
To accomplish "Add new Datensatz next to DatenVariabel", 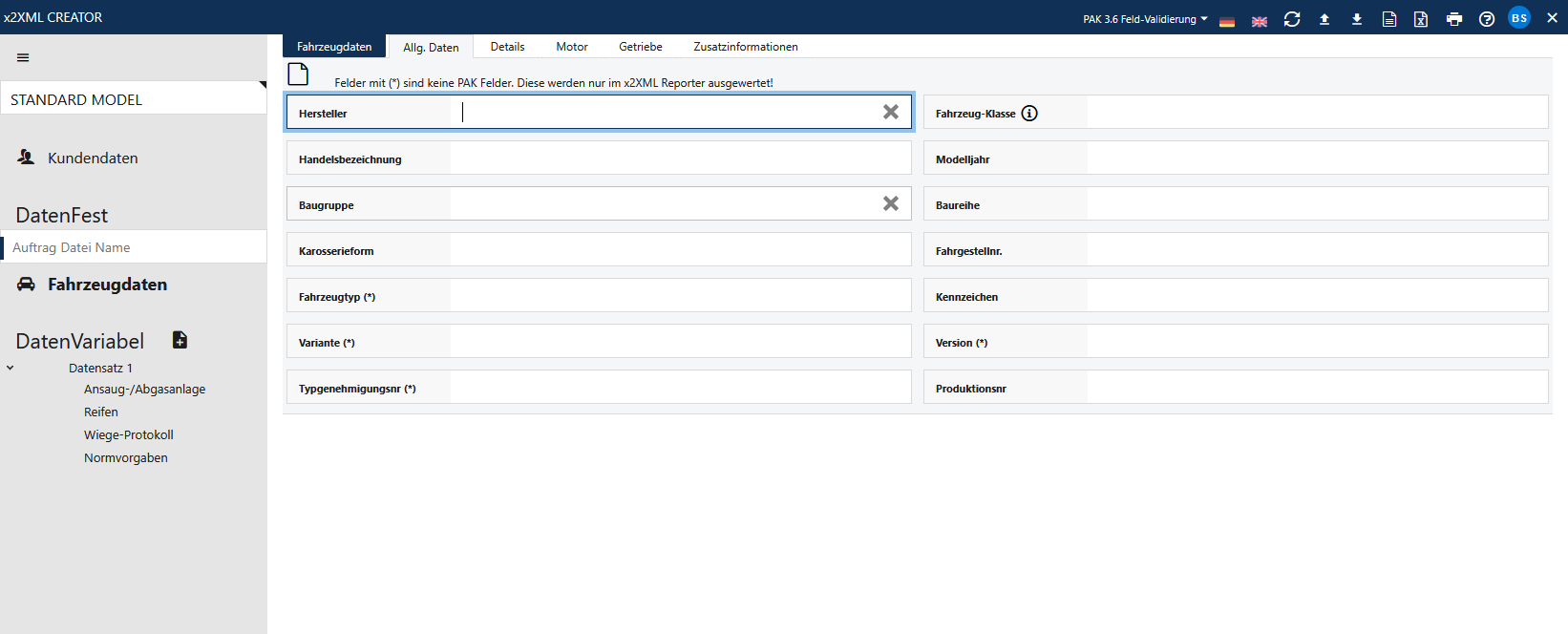I will 180,340.
